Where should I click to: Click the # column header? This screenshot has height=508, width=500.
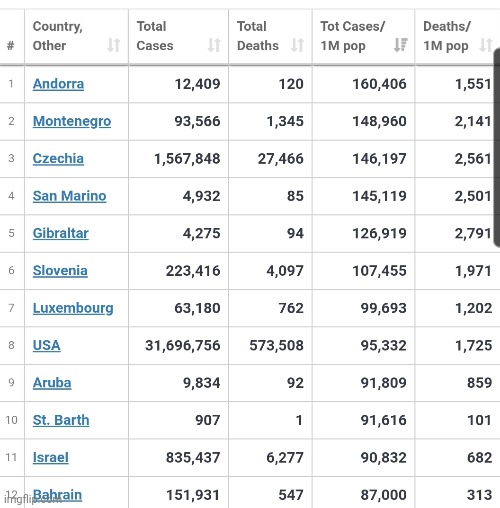click(11, 45)
